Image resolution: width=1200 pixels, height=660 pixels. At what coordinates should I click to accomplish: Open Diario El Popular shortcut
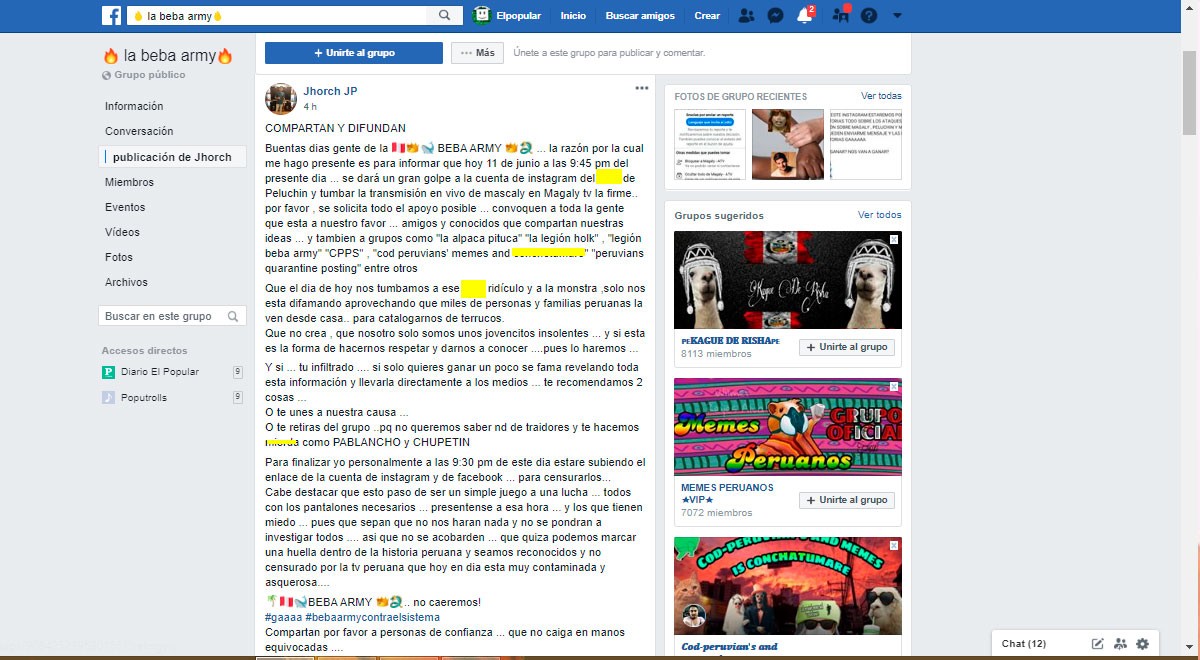160,372
